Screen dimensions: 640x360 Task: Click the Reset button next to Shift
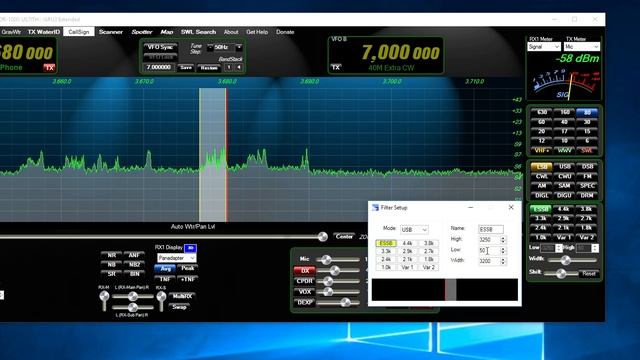(x=589, y=273)
